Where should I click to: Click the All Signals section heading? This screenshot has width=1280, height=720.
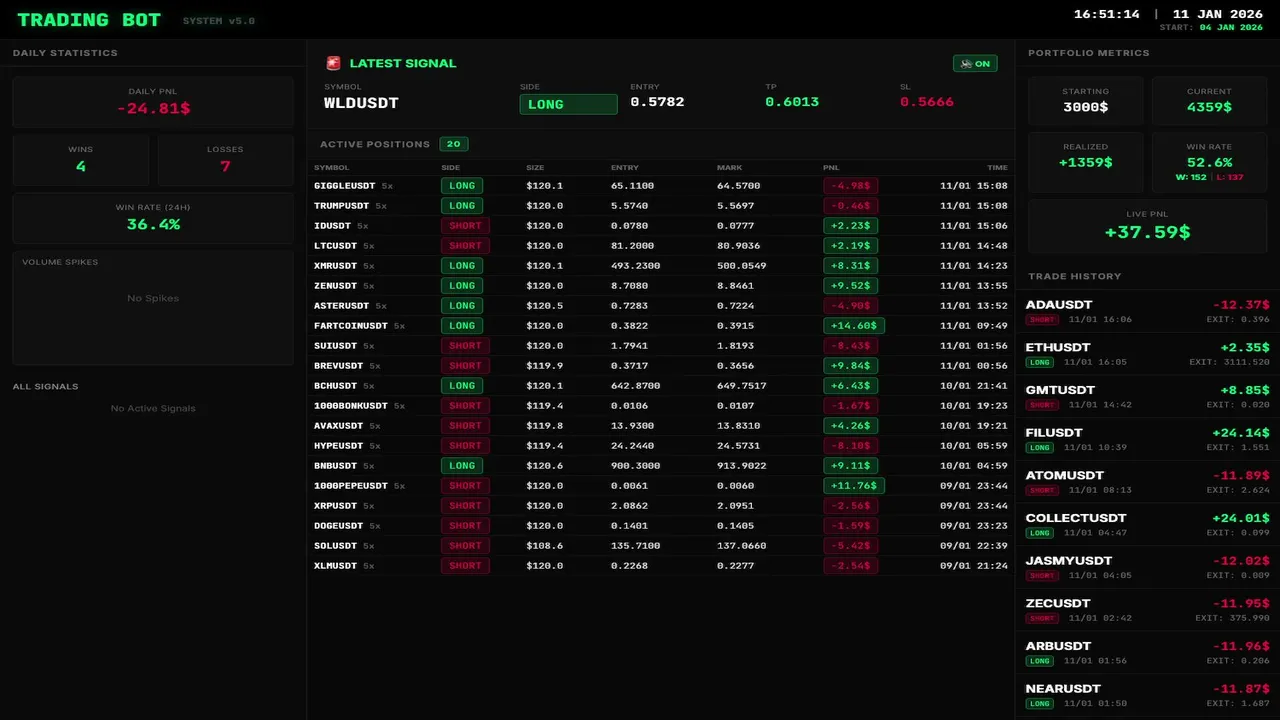pyautogui.click(x=45, y=386)
